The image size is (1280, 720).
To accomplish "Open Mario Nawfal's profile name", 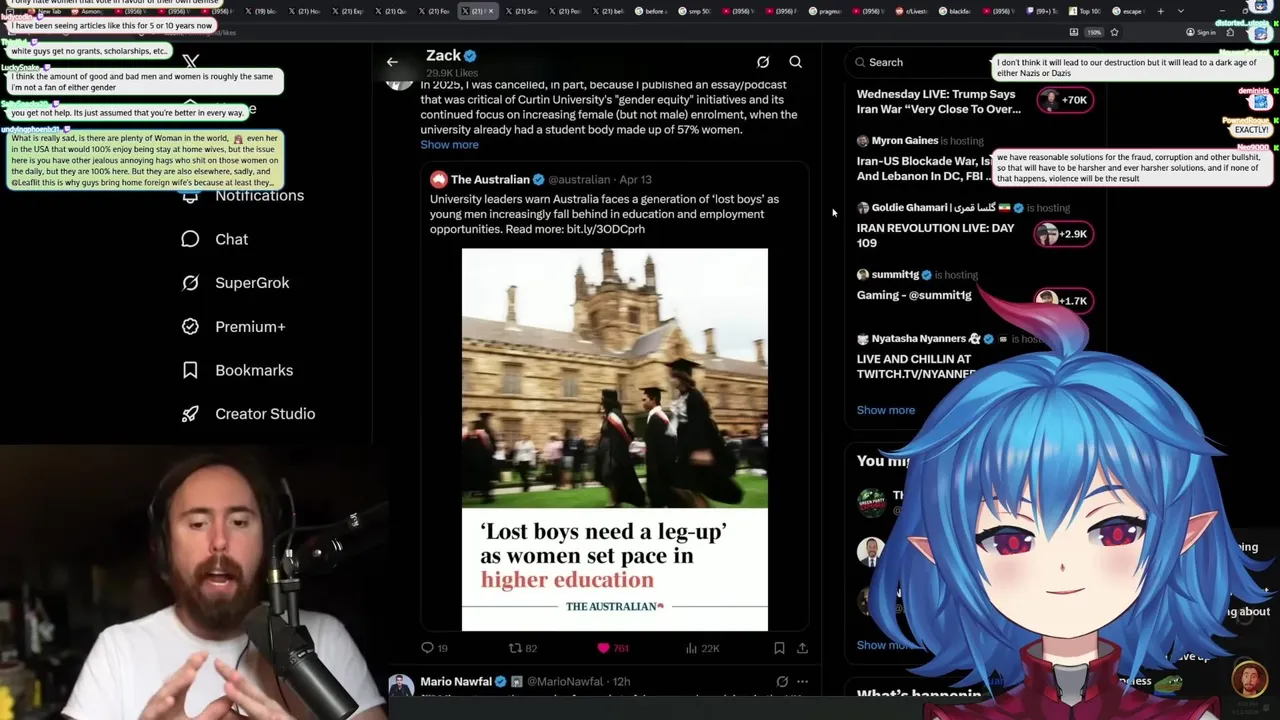I will coord(456,682).
